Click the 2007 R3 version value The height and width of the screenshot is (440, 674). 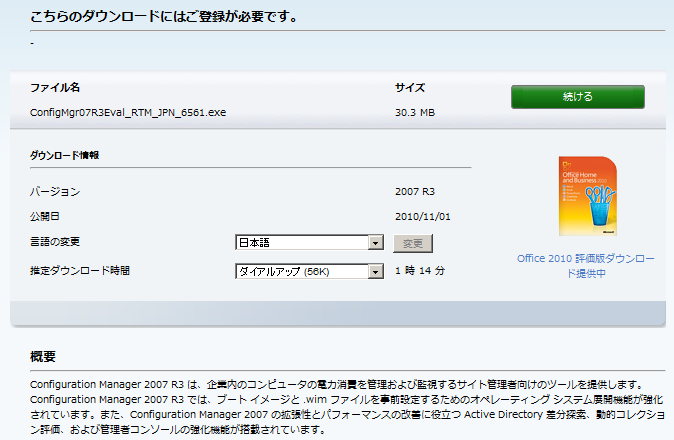pyautogui.click(x=415, y=191)
